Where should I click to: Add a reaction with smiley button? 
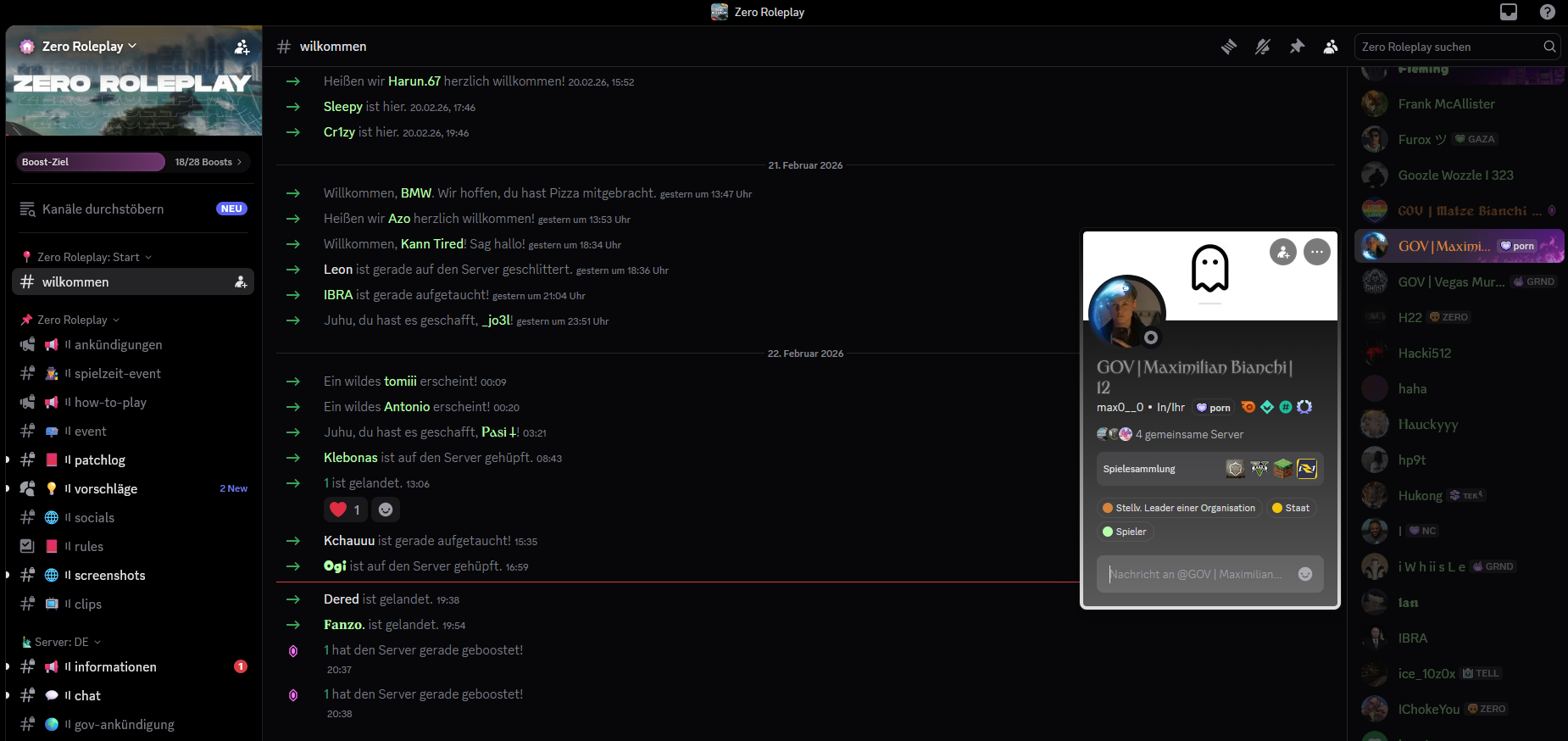pos(386,510)
